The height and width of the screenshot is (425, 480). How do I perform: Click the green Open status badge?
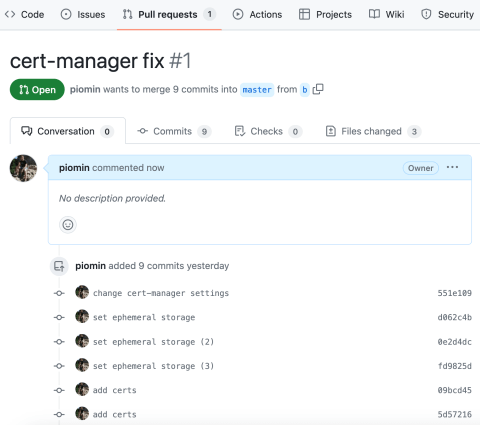pos(37,89)
